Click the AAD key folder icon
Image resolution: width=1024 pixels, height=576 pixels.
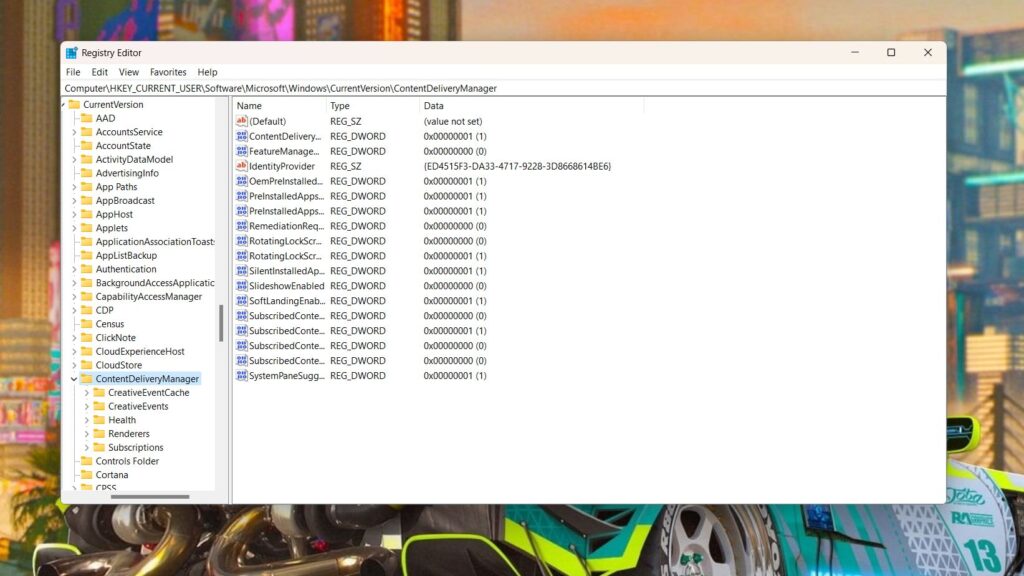tap(86, 118)
